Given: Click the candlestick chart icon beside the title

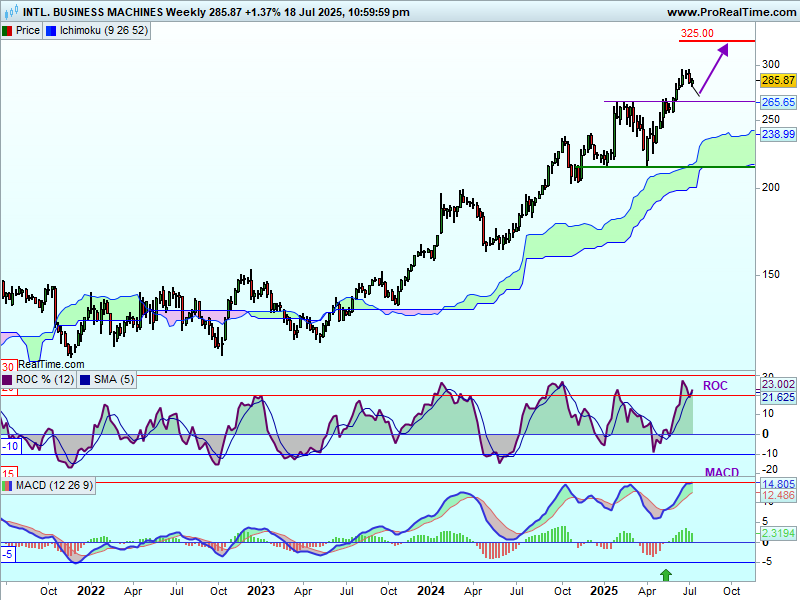Looking at the screenshot, I should 11,11.
